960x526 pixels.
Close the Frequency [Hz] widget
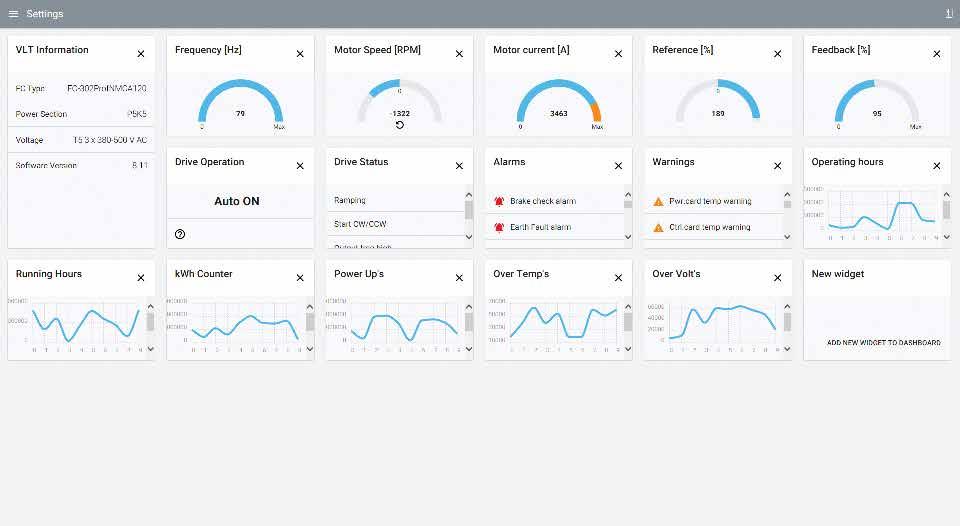[300, 54]
